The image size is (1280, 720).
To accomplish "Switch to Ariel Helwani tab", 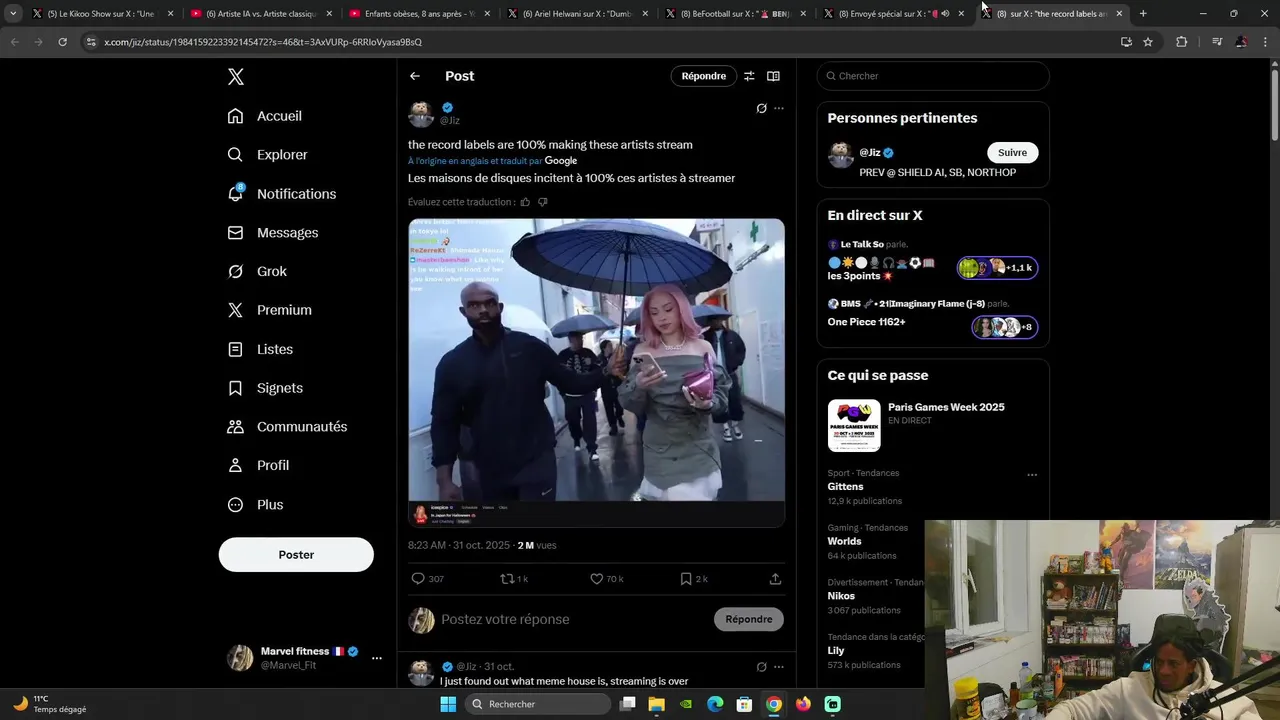I will click(578, 14).
